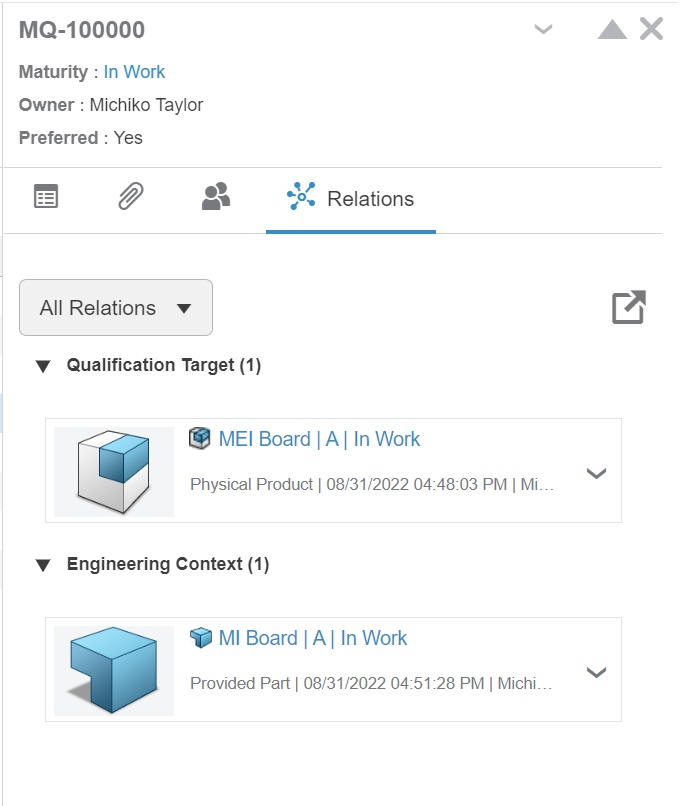Click the Provided Part icon beside MI Board

(x=200, y=637)
